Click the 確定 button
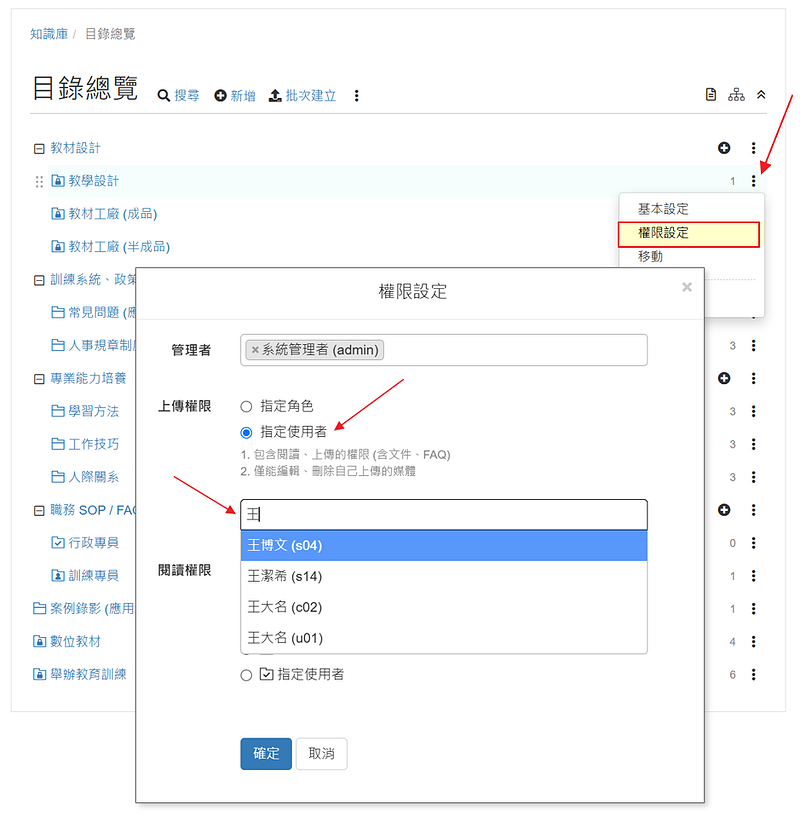Screen dimensions: 800x815 click(266, 754)
